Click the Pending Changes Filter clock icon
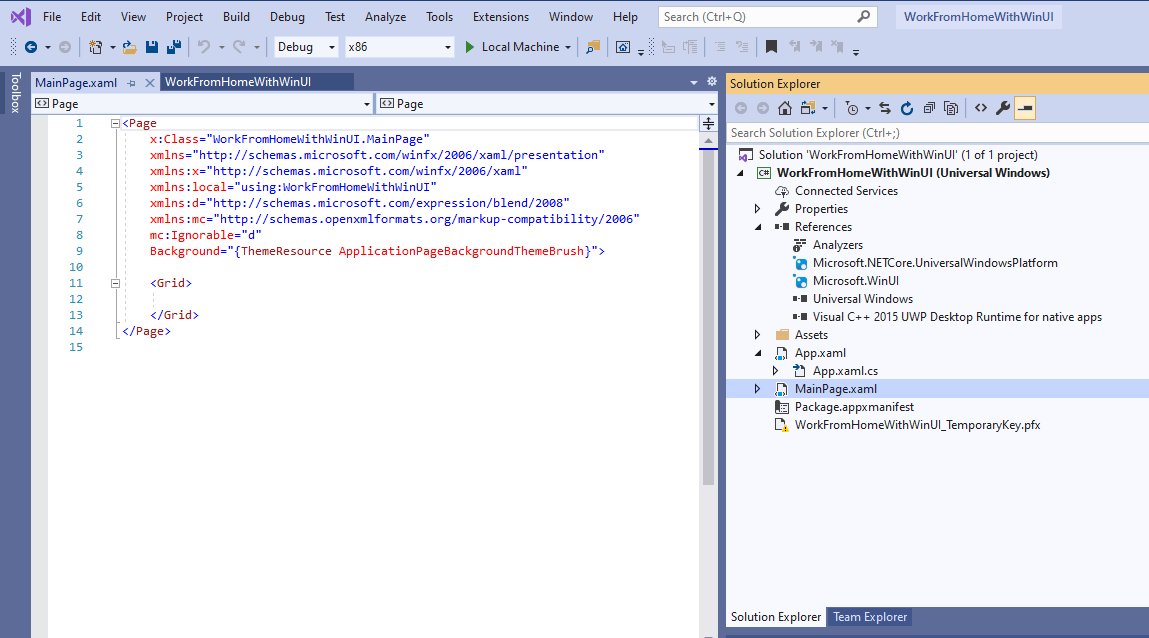The image size is (1149, 638). 851,108
